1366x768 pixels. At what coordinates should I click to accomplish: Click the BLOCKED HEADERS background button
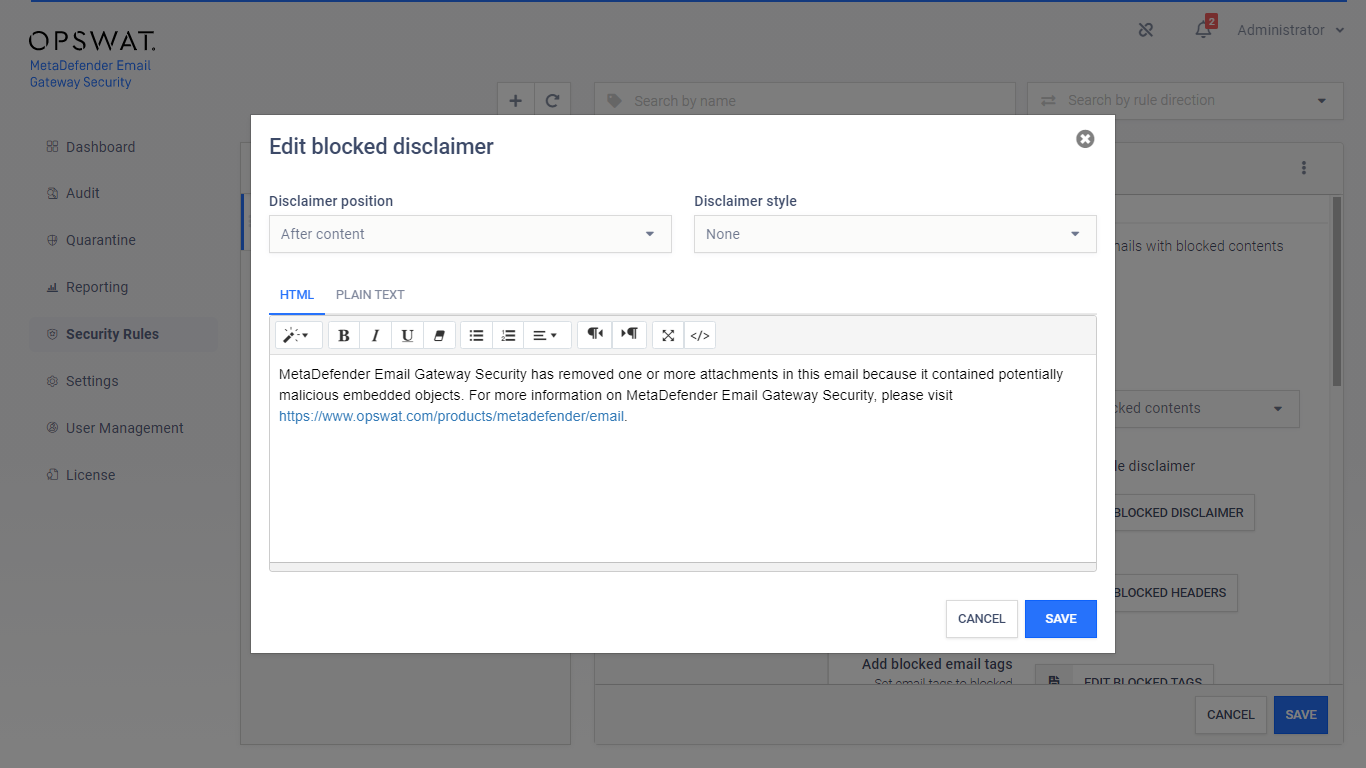point(1176,593)
